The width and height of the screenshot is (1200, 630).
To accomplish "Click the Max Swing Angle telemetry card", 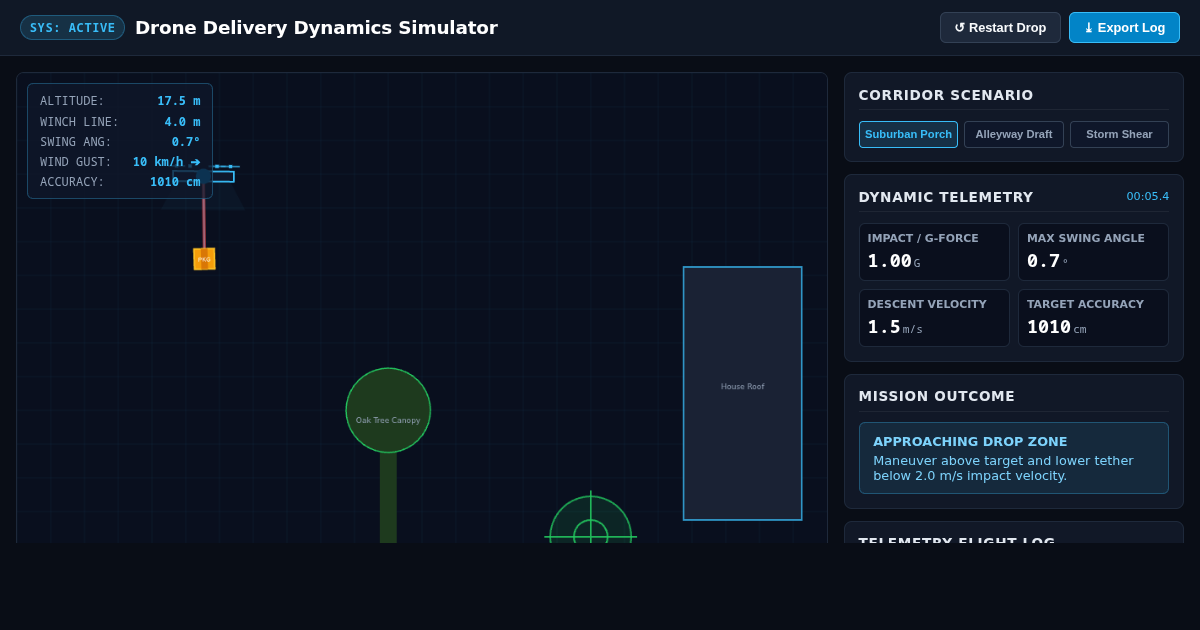I will 1093,252.
